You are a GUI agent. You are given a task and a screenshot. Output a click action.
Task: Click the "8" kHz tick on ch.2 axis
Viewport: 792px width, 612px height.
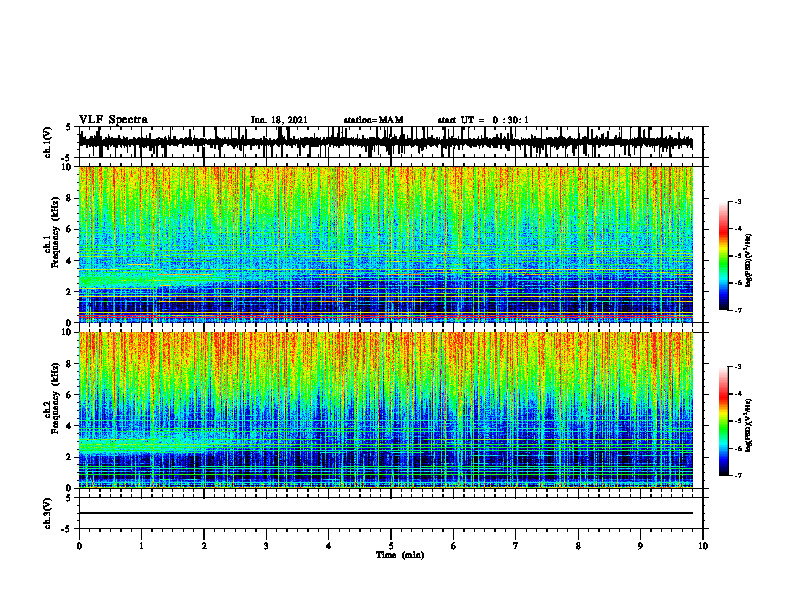[70, 364]
